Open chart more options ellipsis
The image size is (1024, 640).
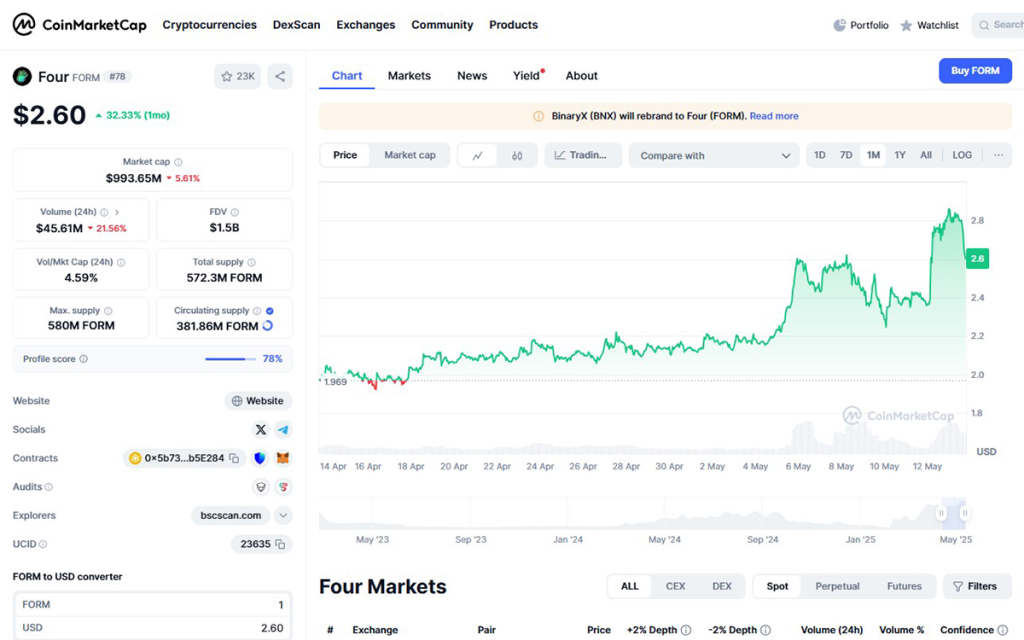coord(999,155)
